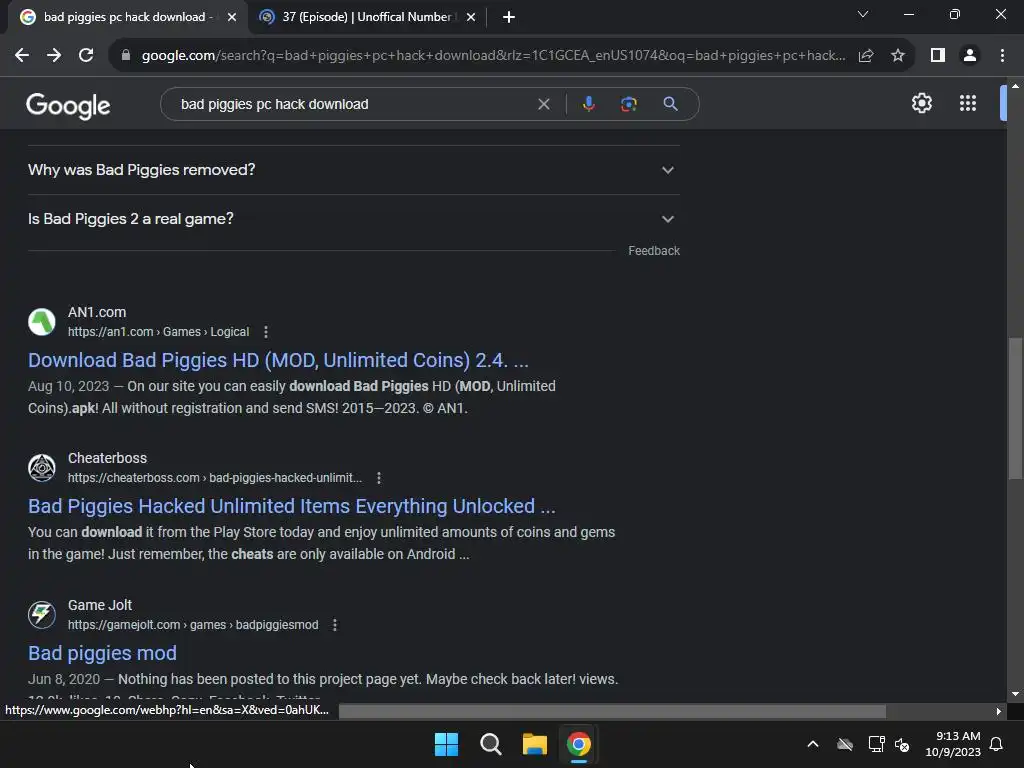
Task: Open a new browser tab
Action: (x=509, y=17)
